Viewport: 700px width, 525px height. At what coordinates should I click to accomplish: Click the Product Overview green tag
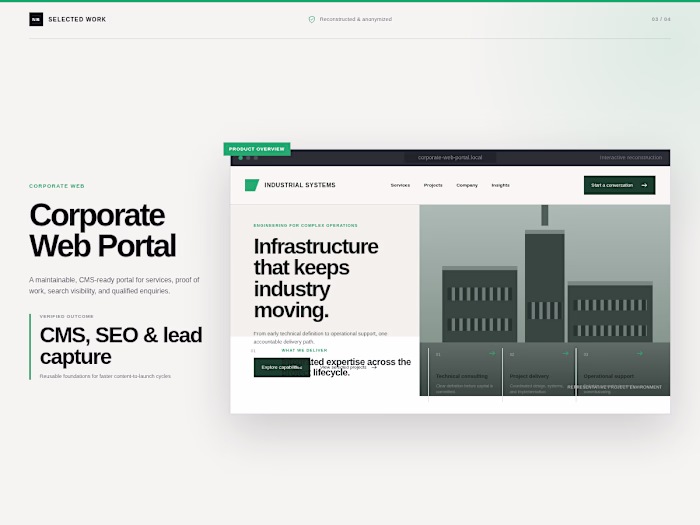tap(257, 149)
